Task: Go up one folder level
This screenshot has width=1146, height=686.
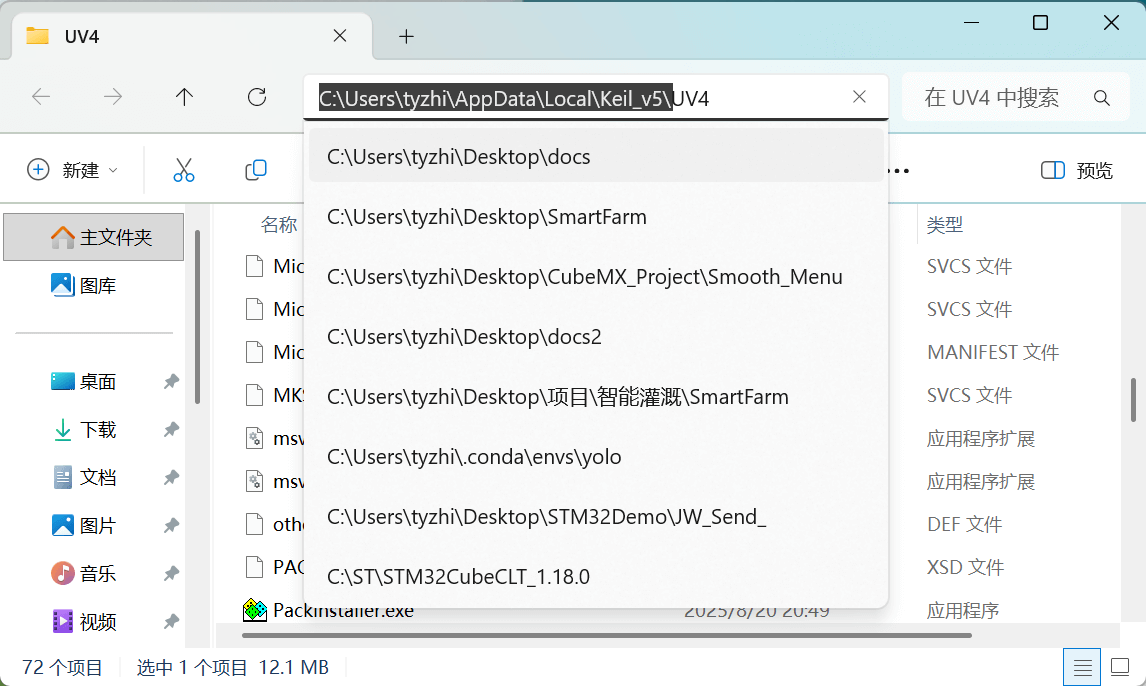Action: [184, 97]
